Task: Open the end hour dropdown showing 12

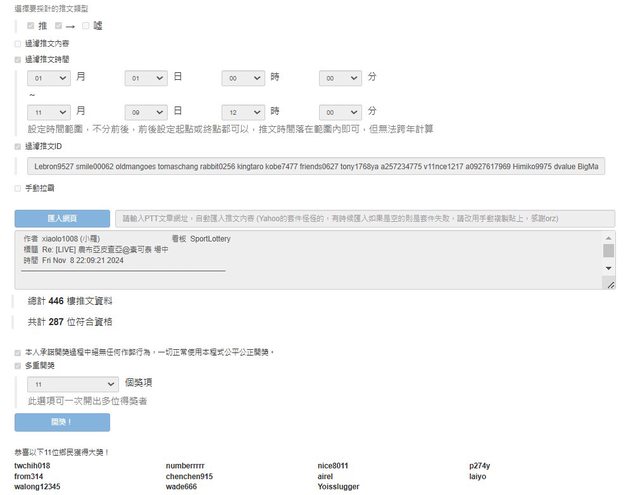Action: coord(243,111)
